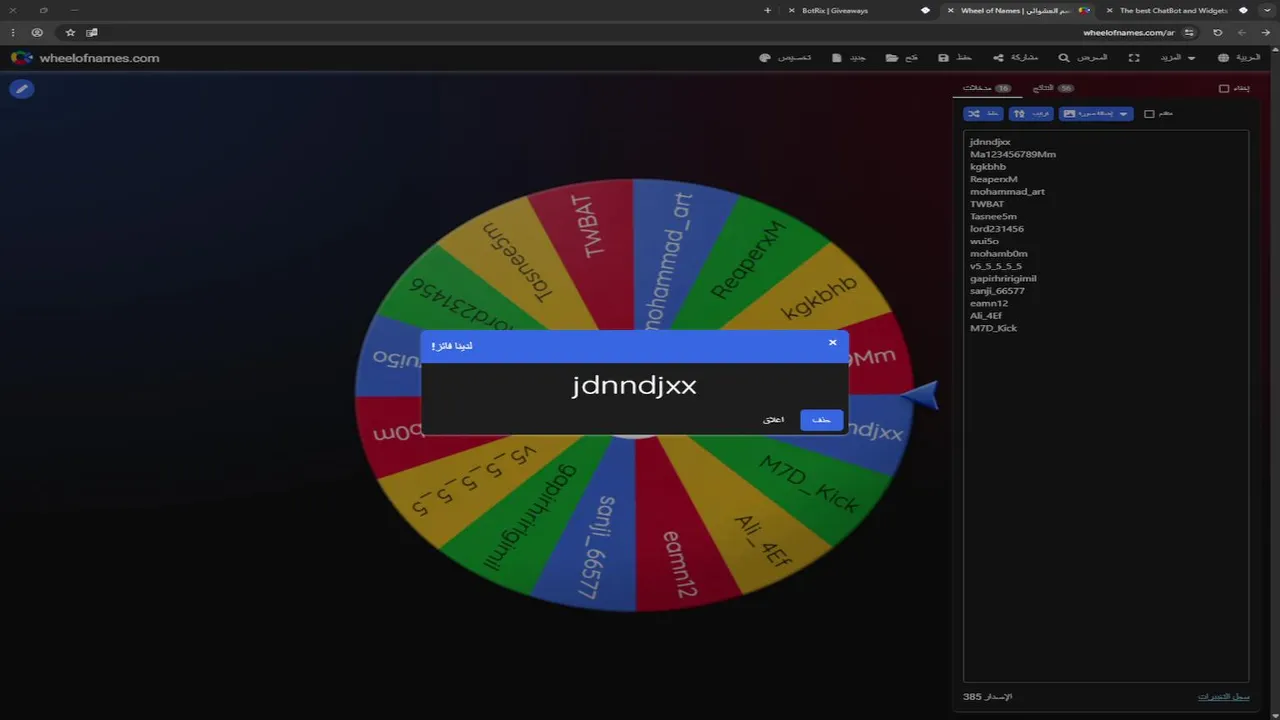The image size is (1280, 720).
Task: Click entry TWBAT in the entries list
Action: (x=987, y=204)
